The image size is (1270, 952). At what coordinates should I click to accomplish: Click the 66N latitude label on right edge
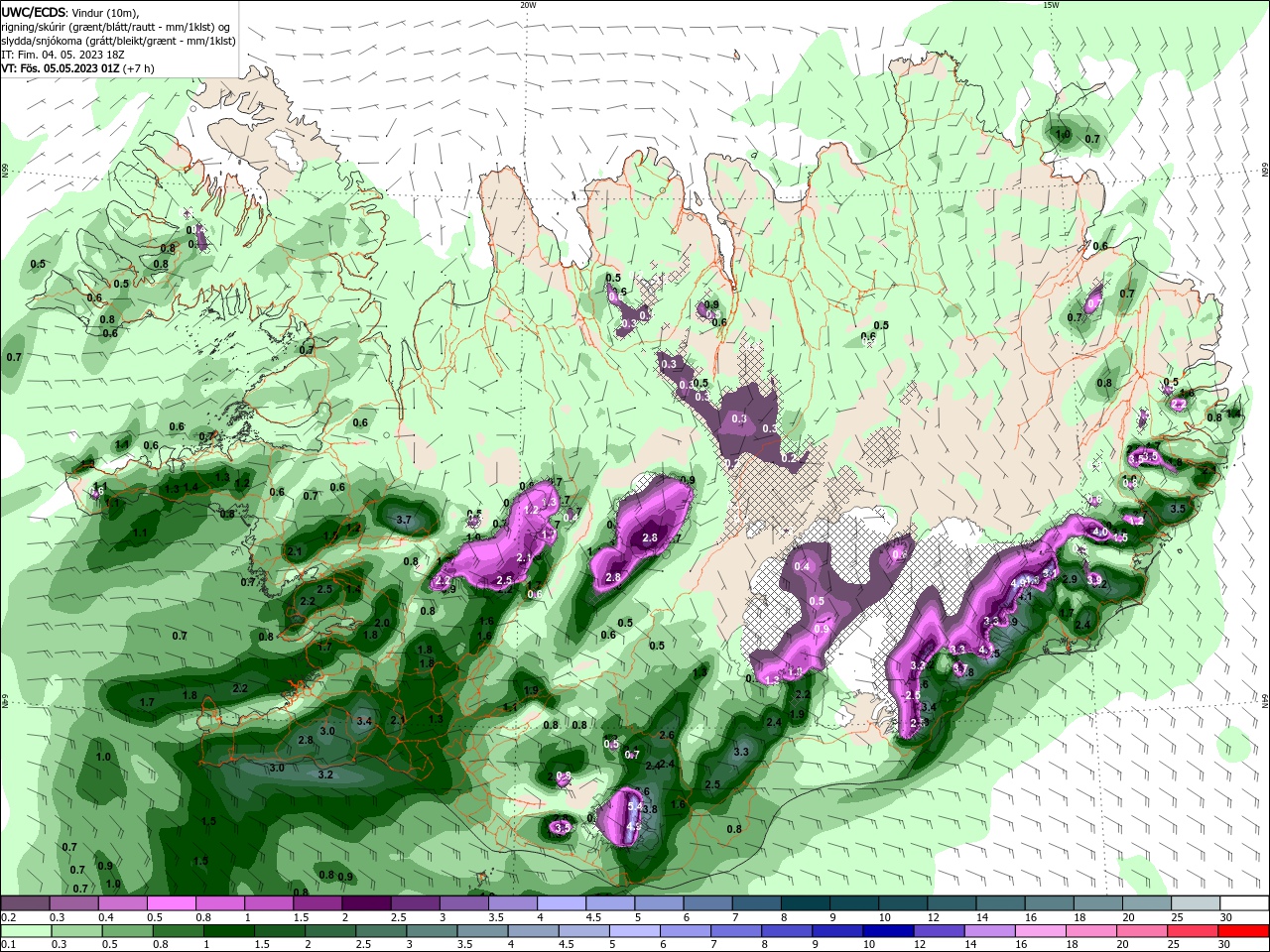[x=1265, y=171]
